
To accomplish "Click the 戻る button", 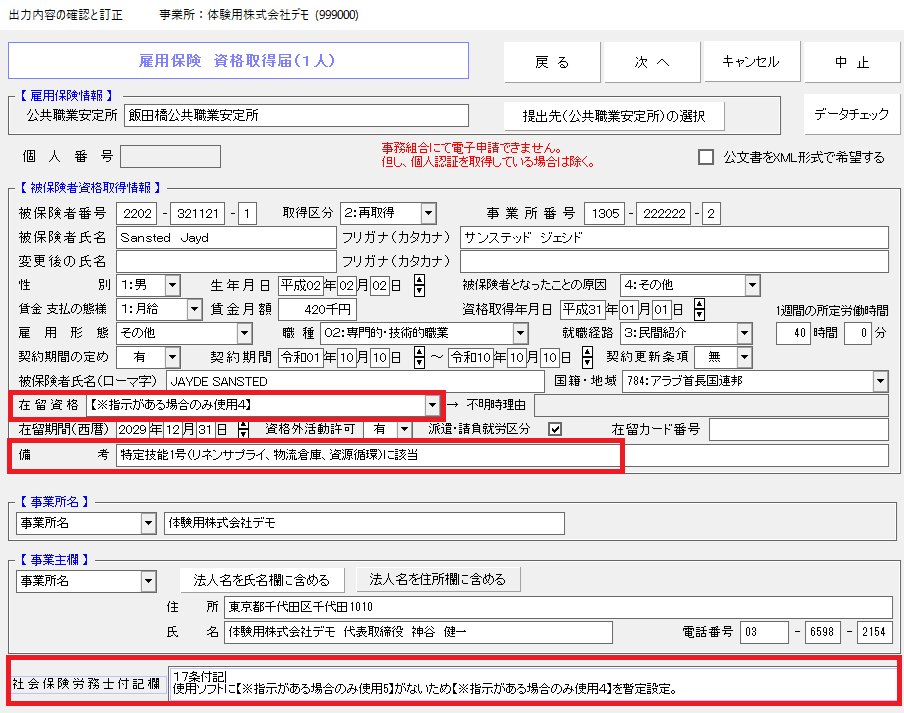I will 552,62.
